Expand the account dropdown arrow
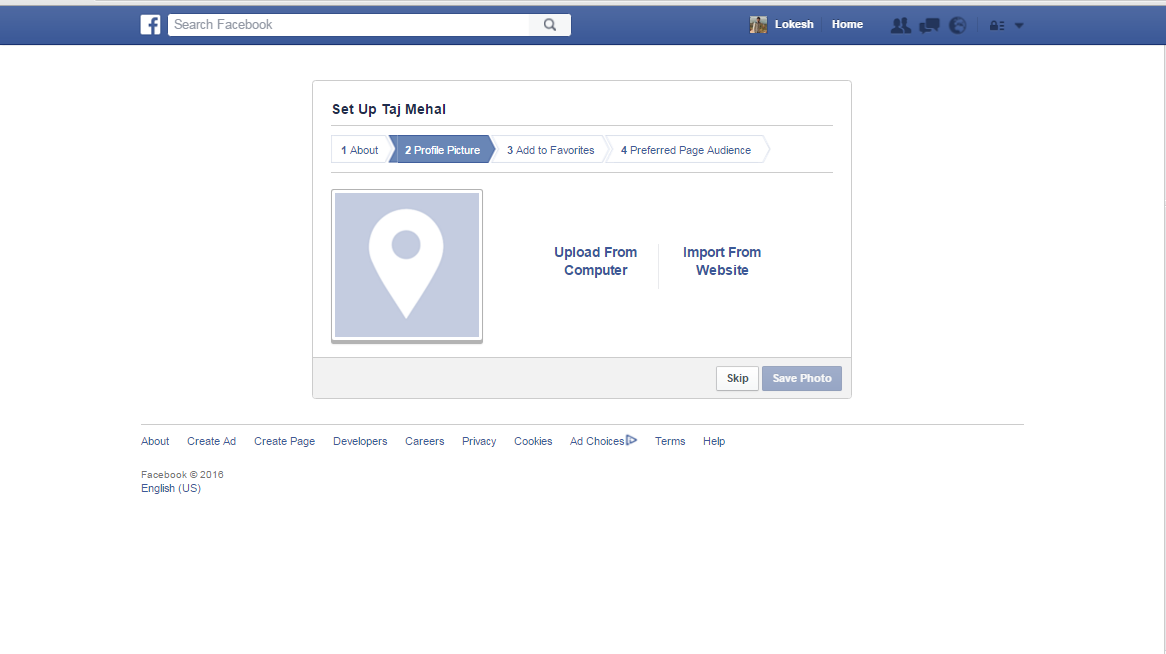The width and height of the screenshot is (1166, 654). pyautogui.click(x=1020, y=25)
